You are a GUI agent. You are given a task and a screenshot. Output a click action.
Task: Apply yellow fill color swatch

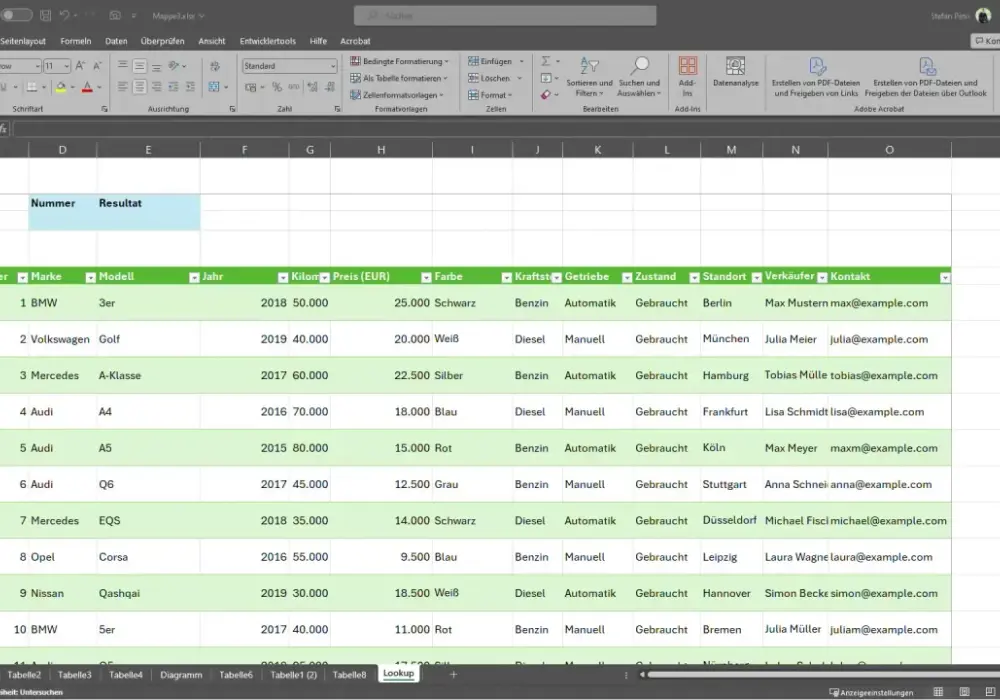tap(61, 87)
